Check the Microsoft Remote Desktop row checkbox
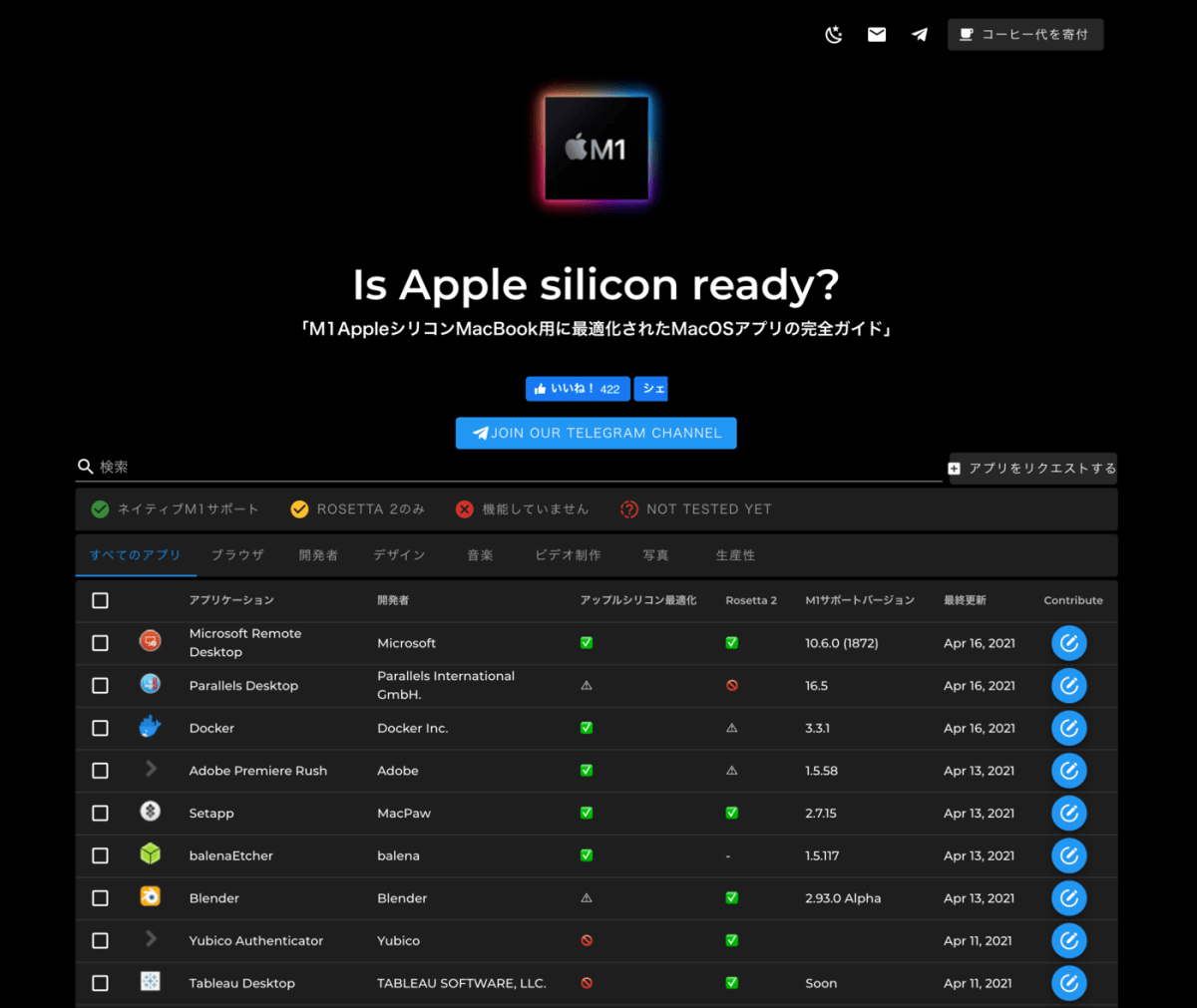This screenshot has width=1197, height=1008. (100, 643)
